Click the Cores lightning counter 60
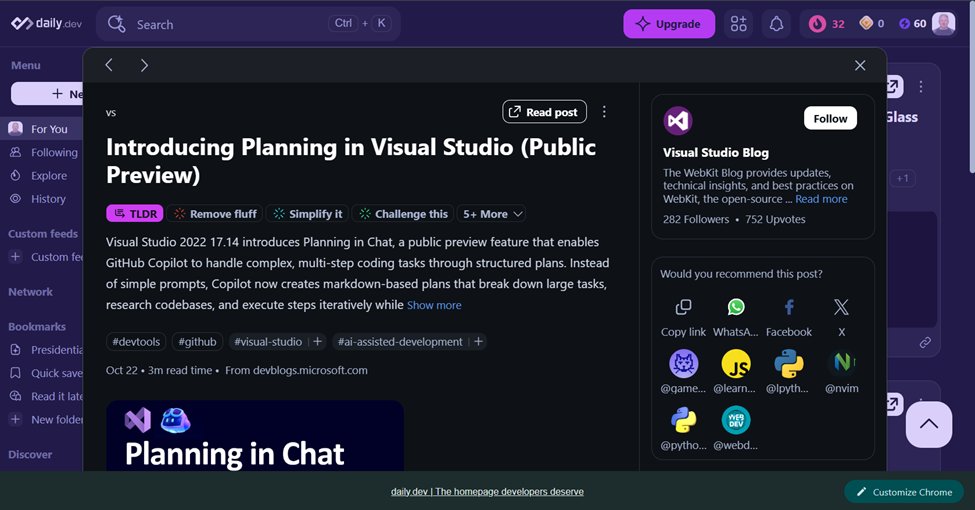This screenshot has width=975, height=510. tap(912, 24)
